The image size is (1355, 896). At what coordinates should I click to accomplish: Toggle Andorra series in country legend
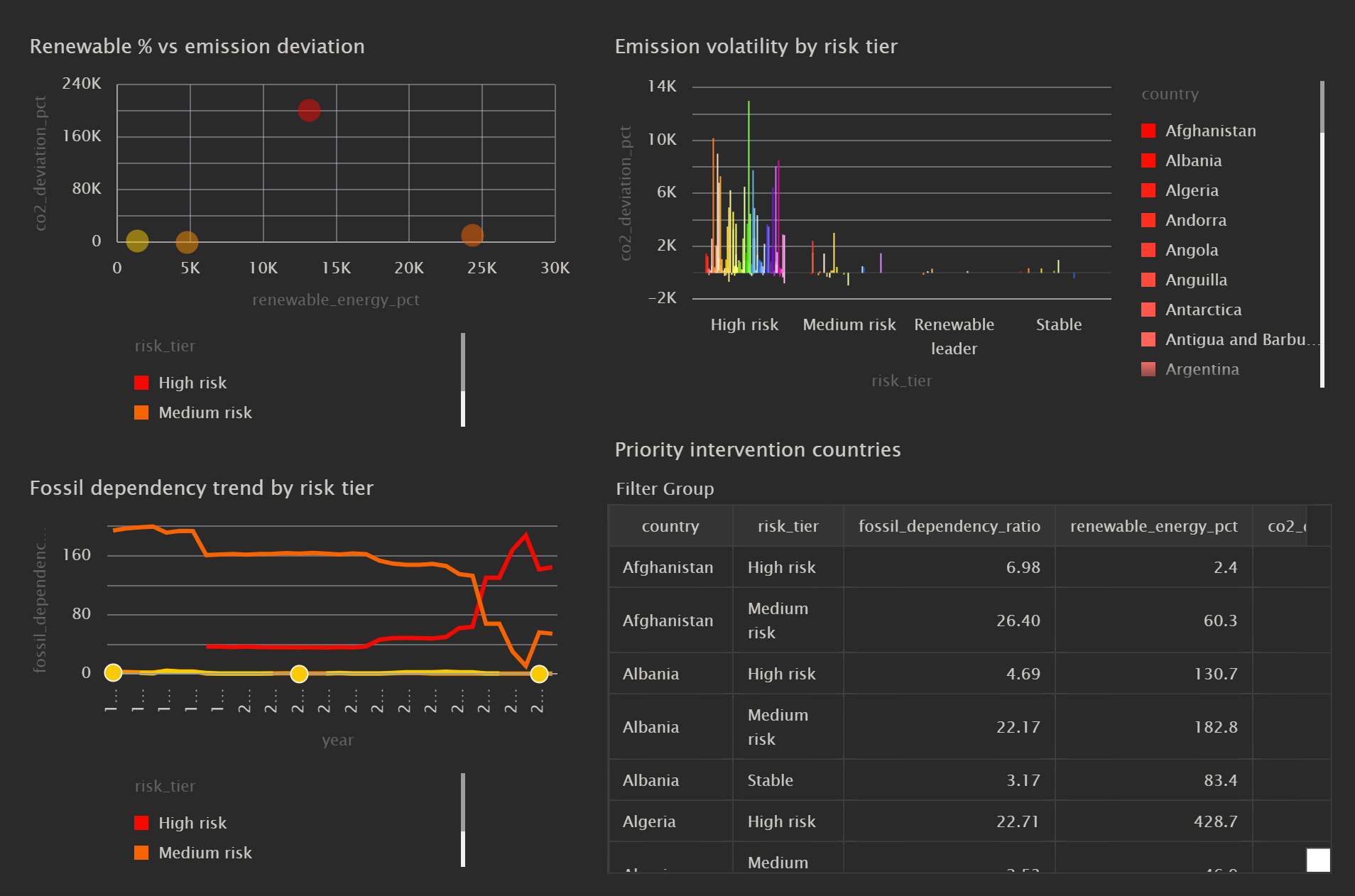[x=1184, y=220]
